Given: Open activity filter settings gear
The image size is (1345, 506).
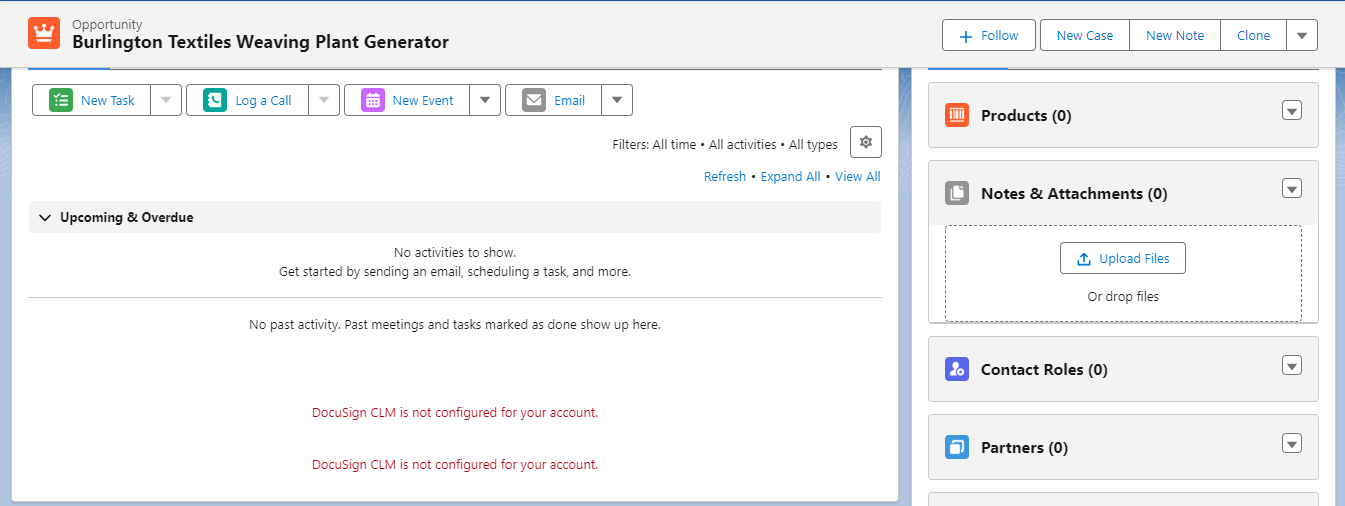Looking at the screenshot, I should tap(866, 142).
